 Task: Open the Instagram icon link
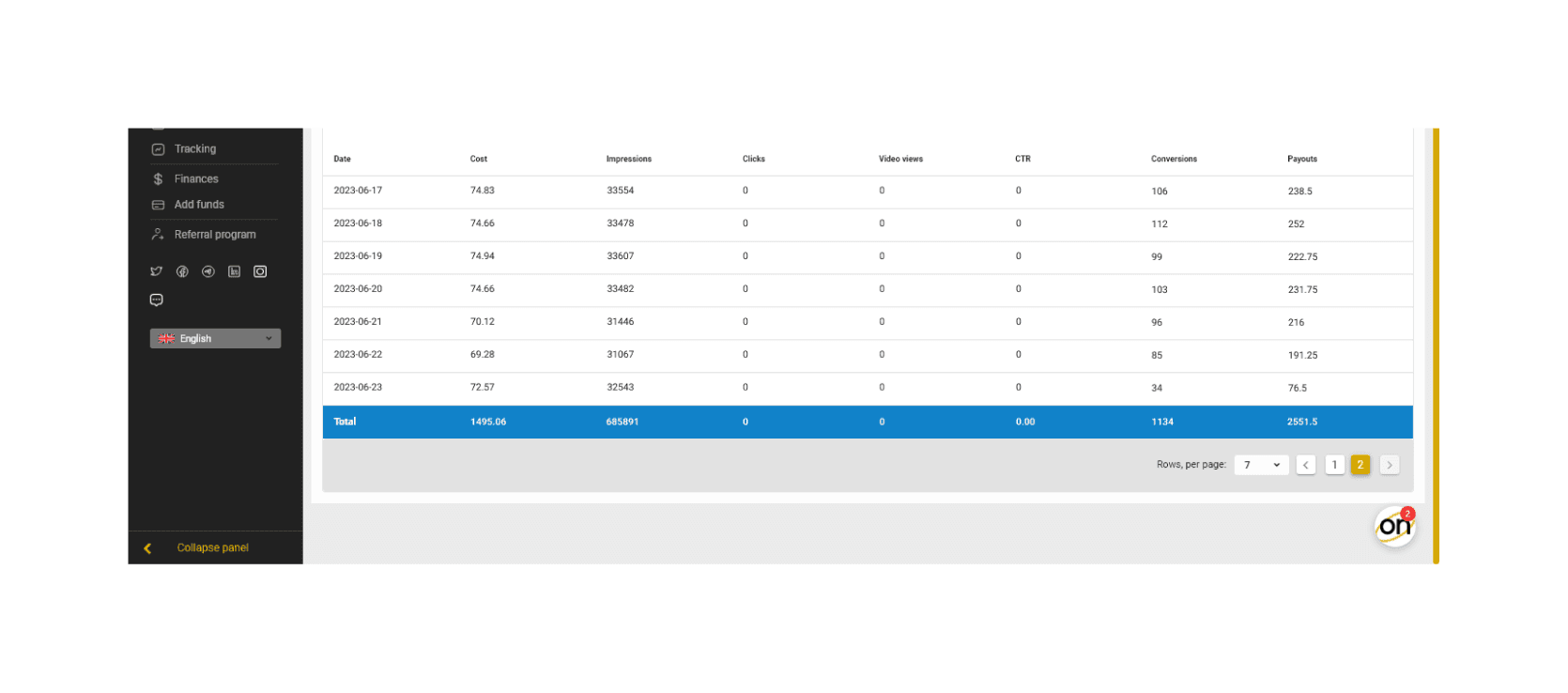coord(260,271)
